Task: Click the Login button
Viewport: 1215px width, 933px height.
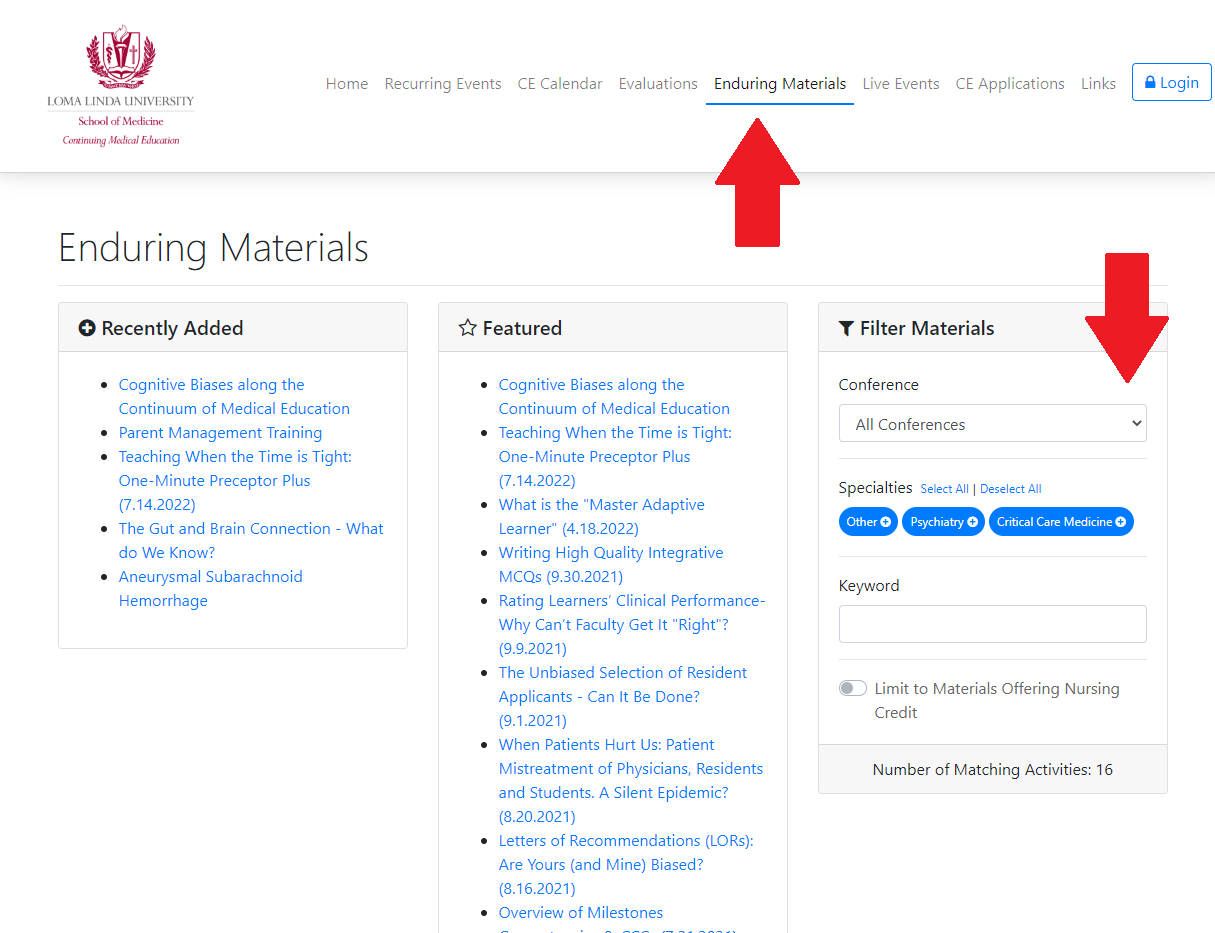Action: pos(1171,82)
